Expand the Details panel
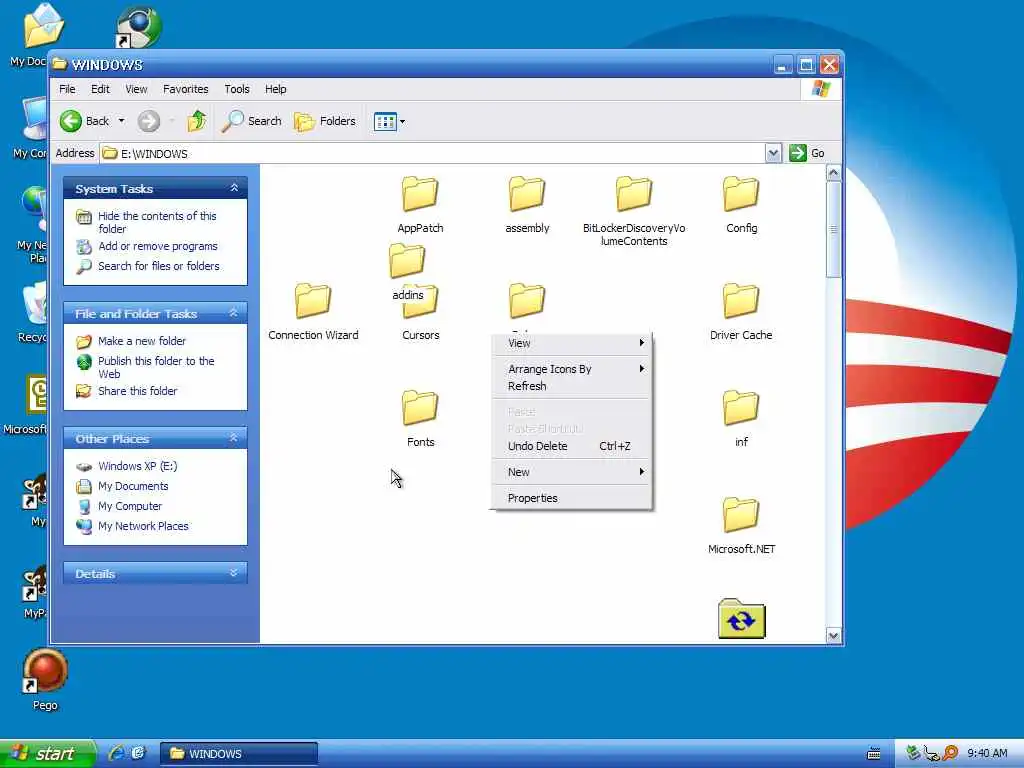 point(234,573)
